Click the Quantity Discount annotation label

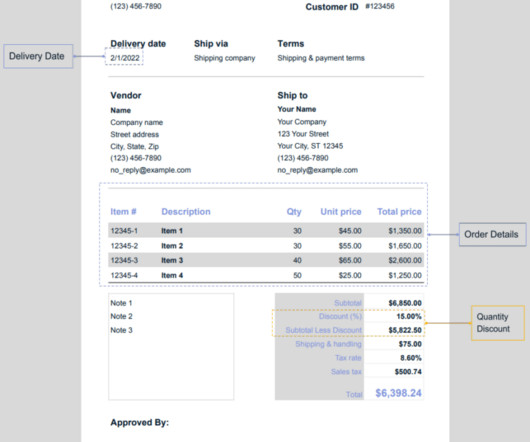[x=498, y=323]
